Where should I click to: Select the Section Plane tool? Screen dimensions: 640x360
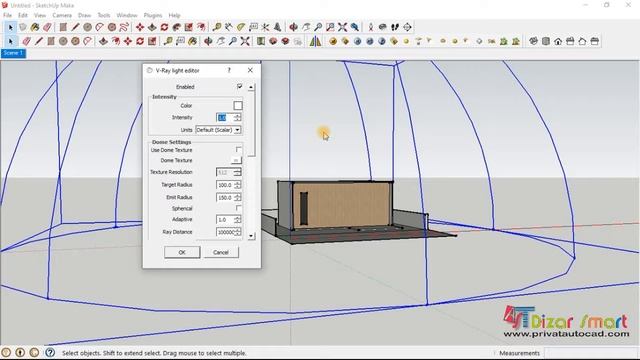[407, 27]
